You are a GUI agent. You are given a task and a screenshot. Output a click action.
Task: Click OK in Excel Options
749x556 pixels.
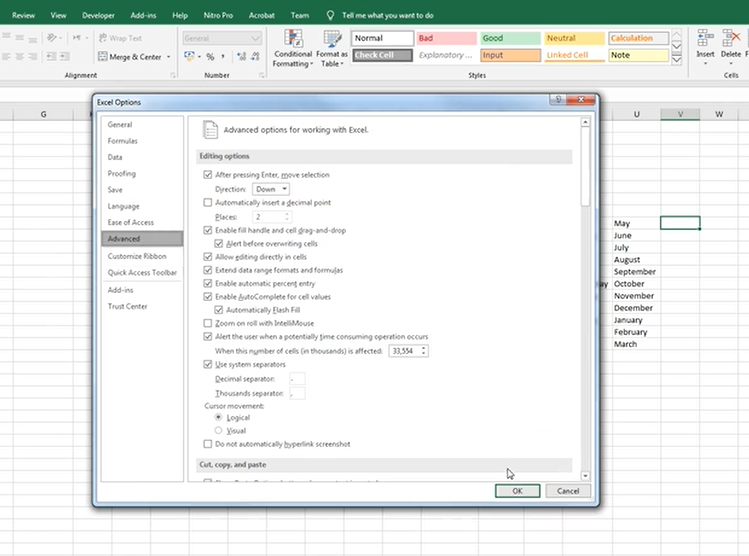517,491
